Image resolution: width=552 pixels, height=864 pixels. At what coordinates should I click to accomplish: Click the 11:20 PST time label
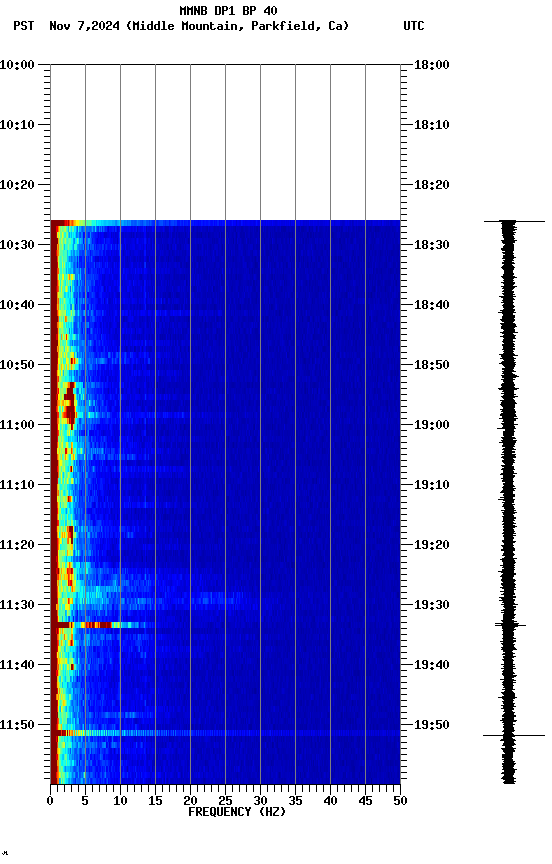17,545
